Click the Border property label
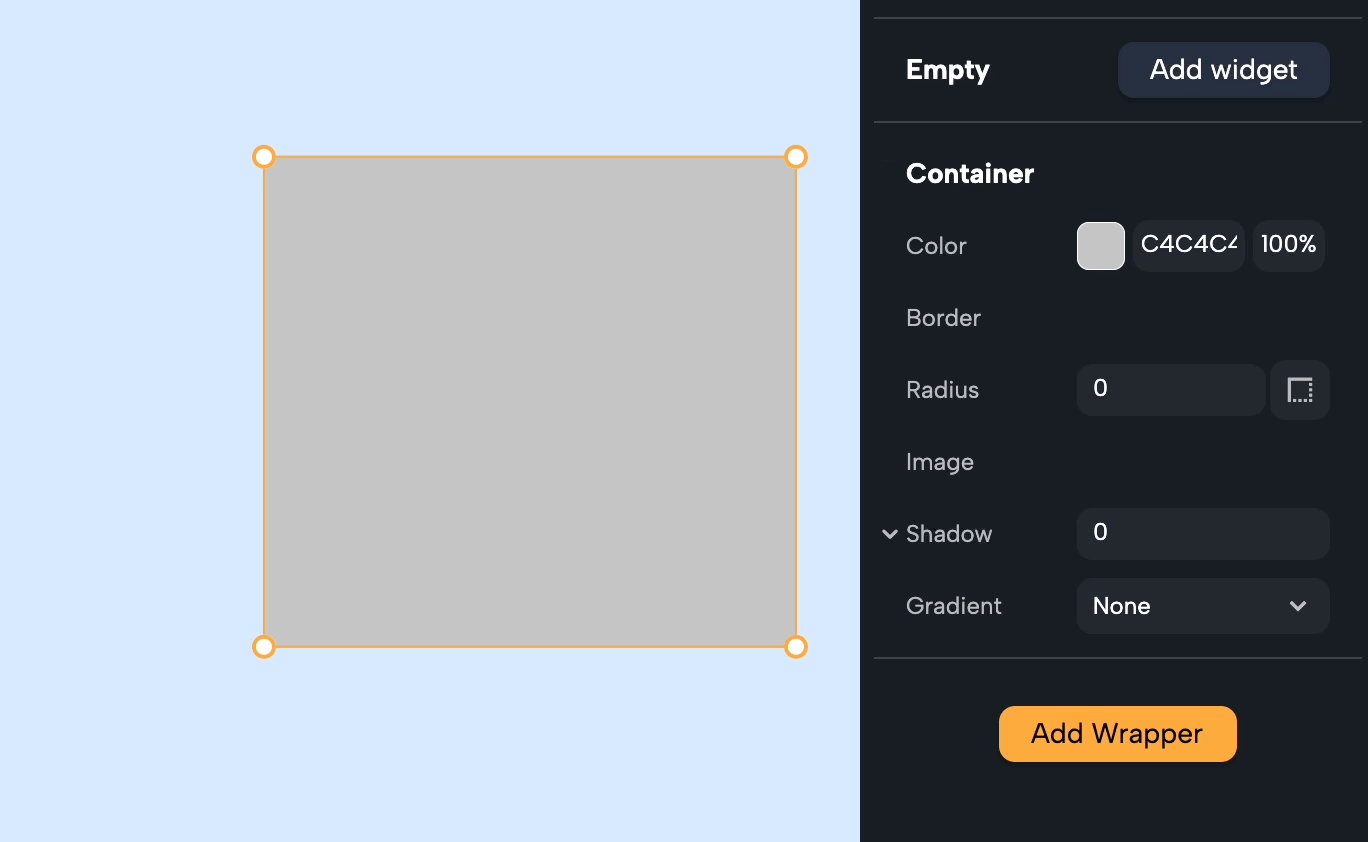The image size is (1368, 842). coord(943,318)
